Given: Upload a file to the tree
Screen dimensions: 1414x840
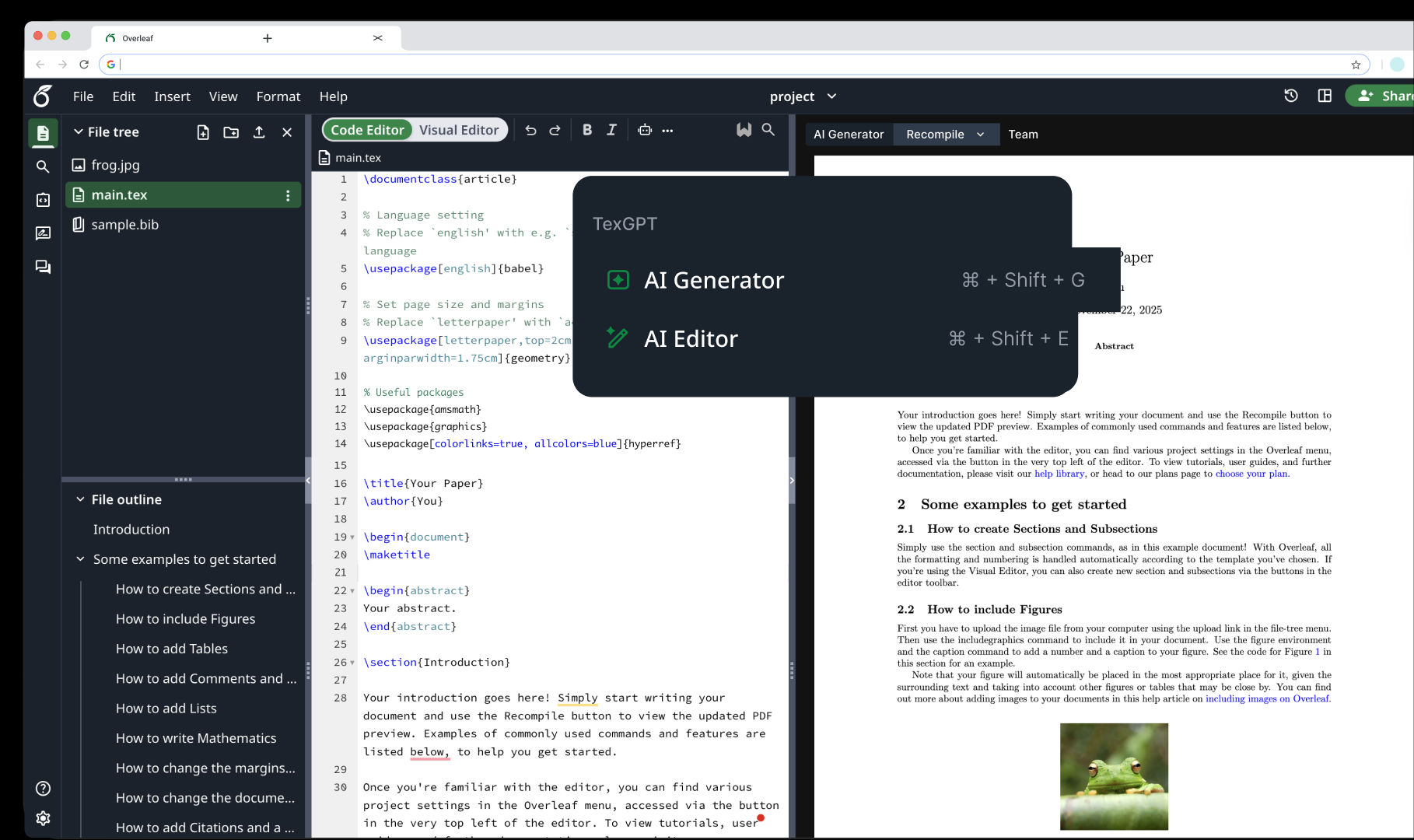Looking at the screenshot, I should (259, 132).
